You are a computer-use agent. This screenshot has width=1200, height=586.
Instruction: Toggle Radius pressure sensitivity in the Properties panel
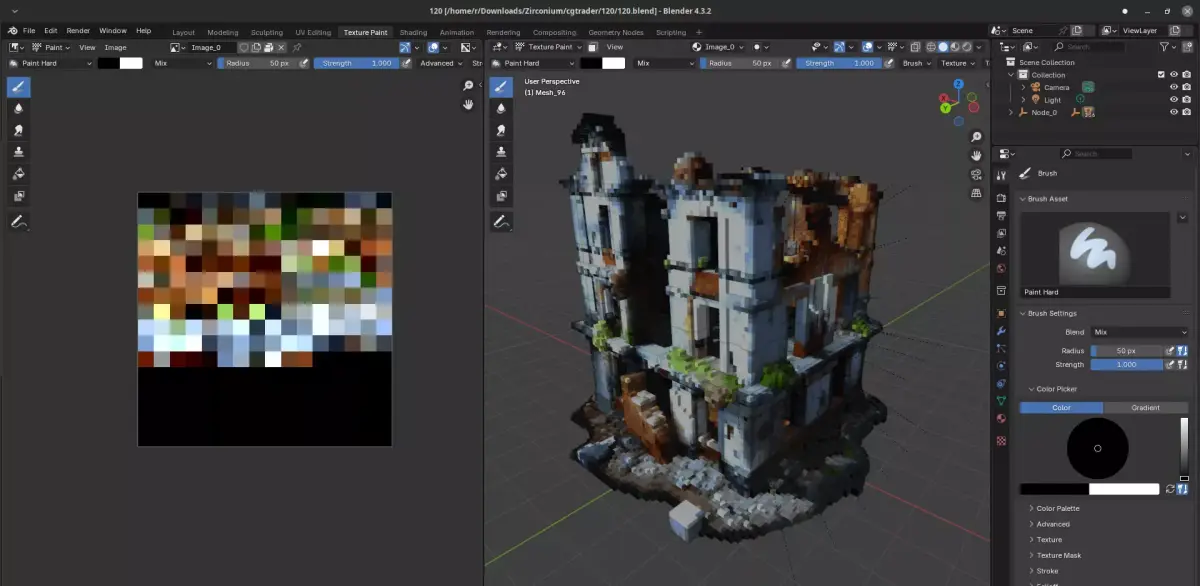coord(1170,351)
